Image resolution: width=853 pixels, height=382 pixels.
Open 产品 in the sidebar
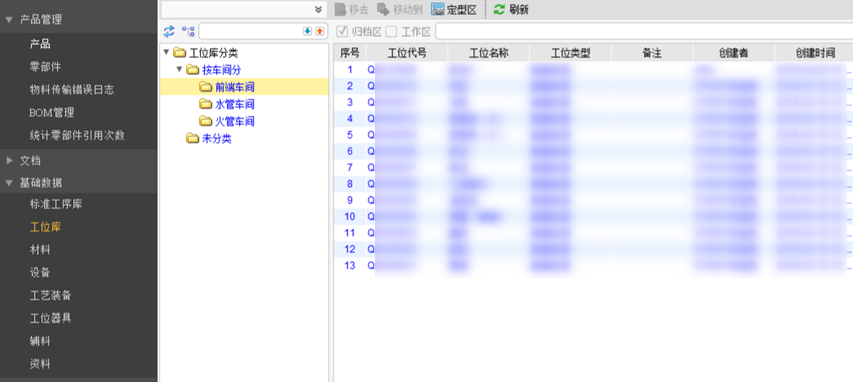[40, 44]
